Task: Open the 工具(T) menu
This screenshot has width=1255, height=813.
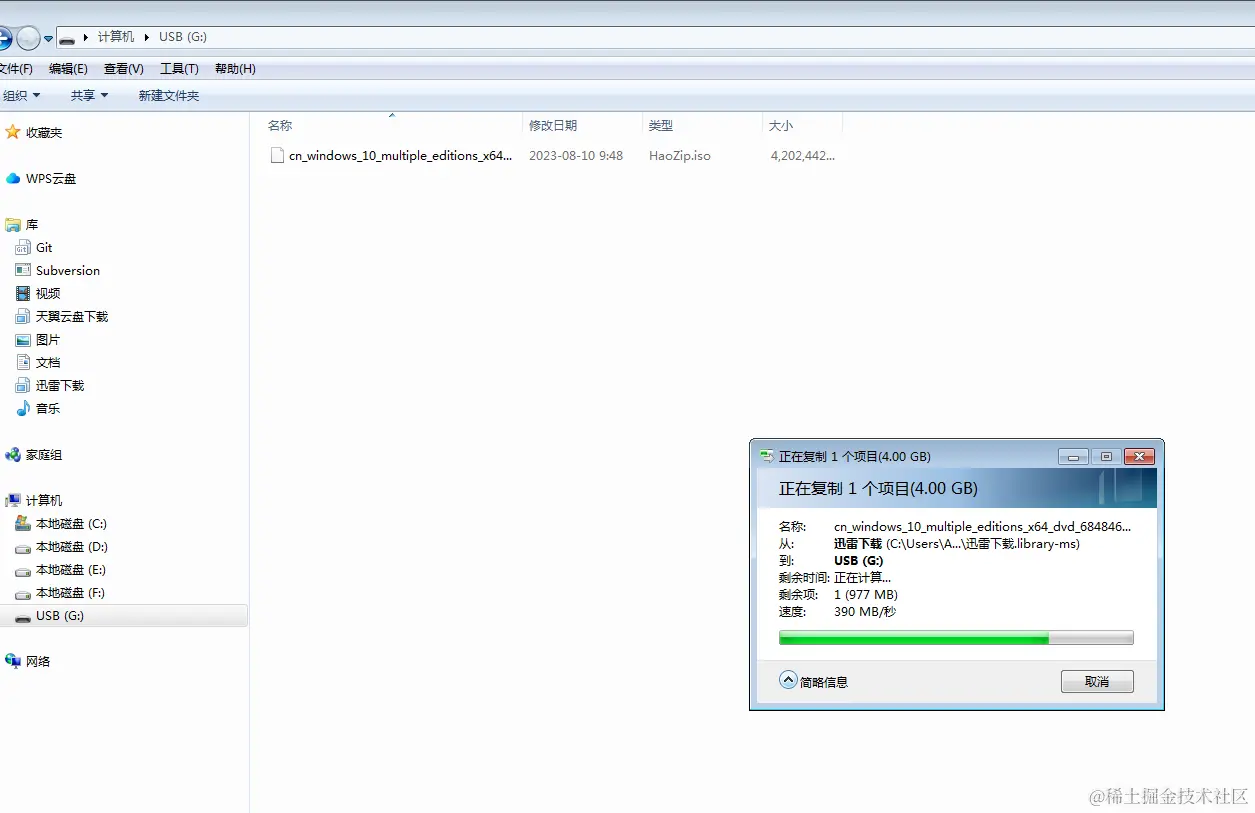Action: [x=180, y=69]
